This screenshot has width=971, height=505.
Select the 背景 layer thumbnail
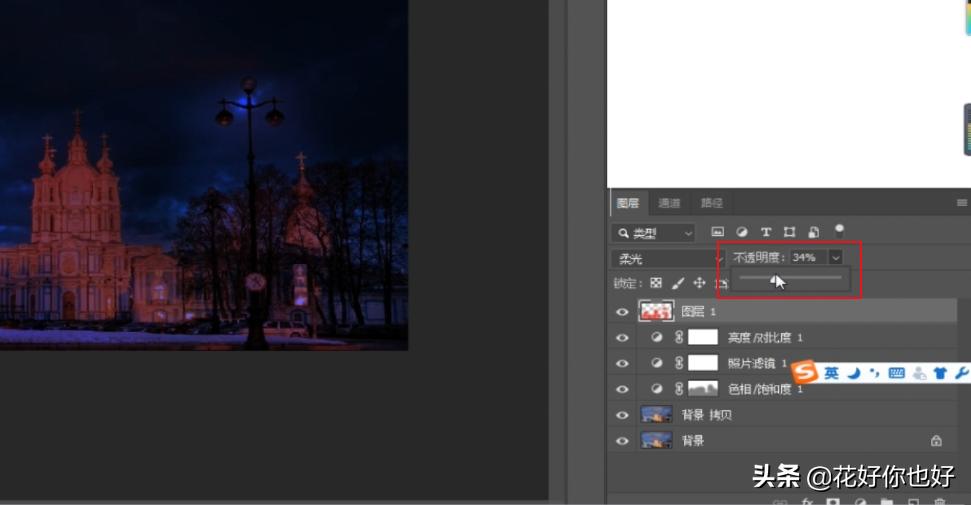click(x=656, y=441)
